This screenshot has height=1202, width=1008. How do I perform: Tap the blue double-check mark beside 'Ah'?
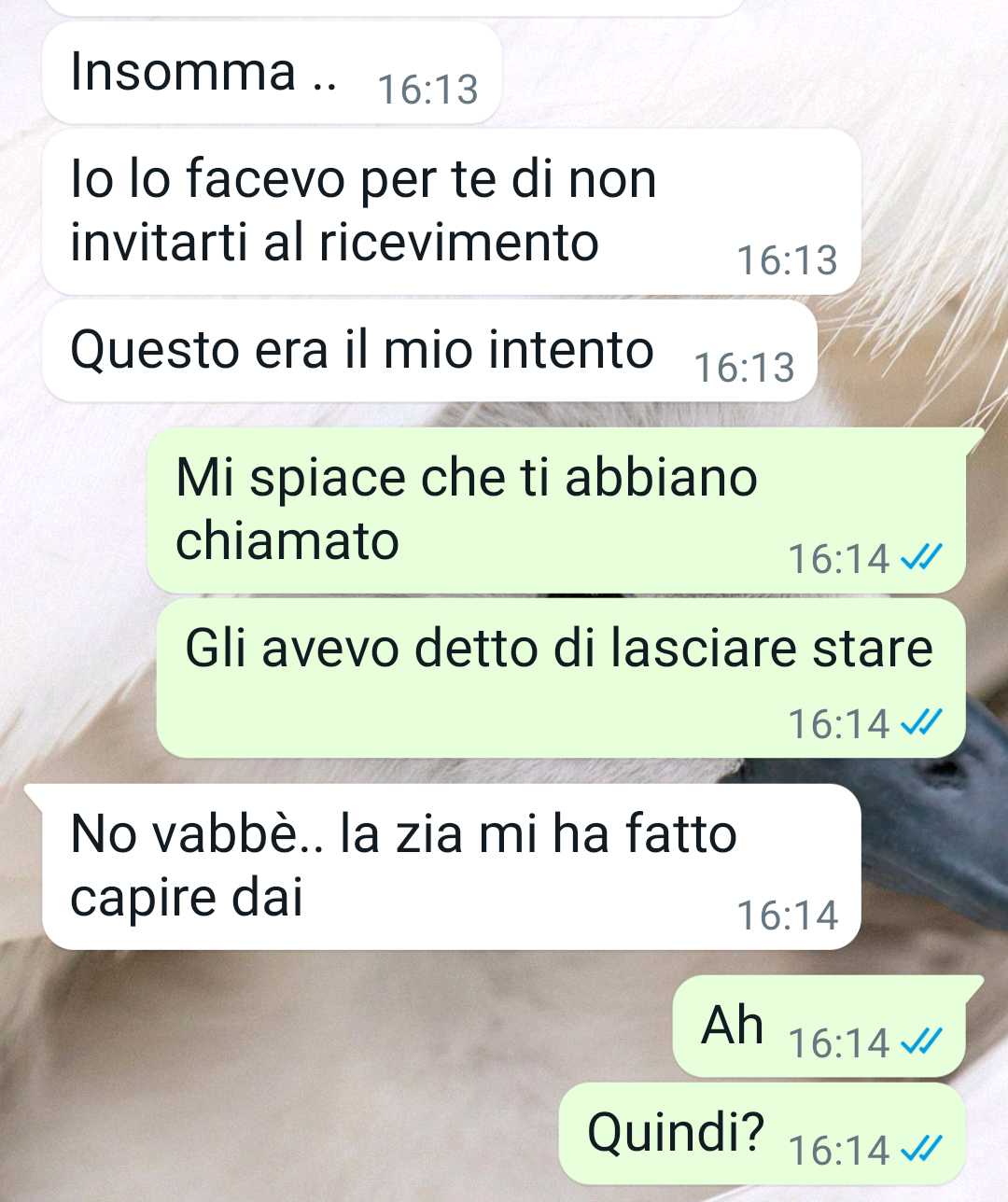921,1041
